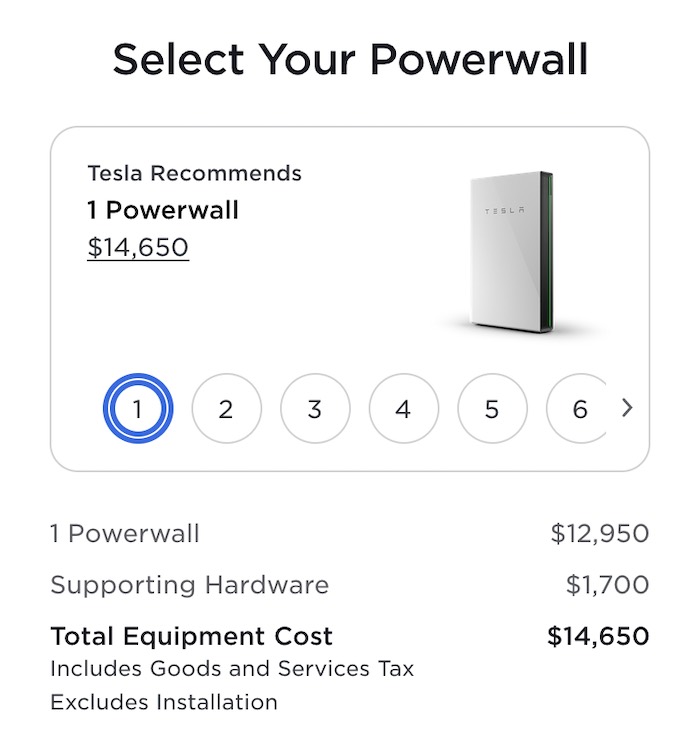700x730 pixels.
Task: Choose quantity 5 circle
Action: click(x=492, y=408)
